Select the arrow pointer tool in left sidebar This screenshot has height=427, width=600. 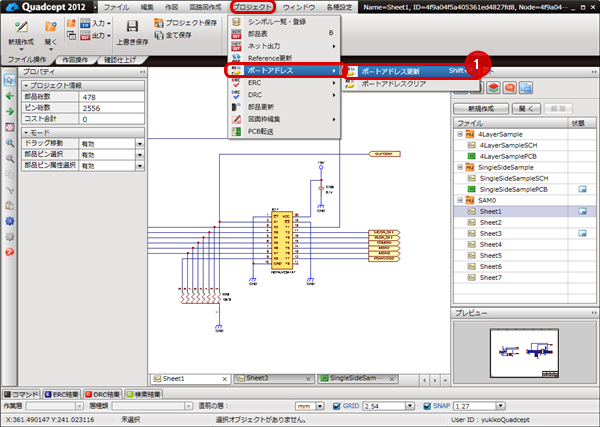coord(10,80)
